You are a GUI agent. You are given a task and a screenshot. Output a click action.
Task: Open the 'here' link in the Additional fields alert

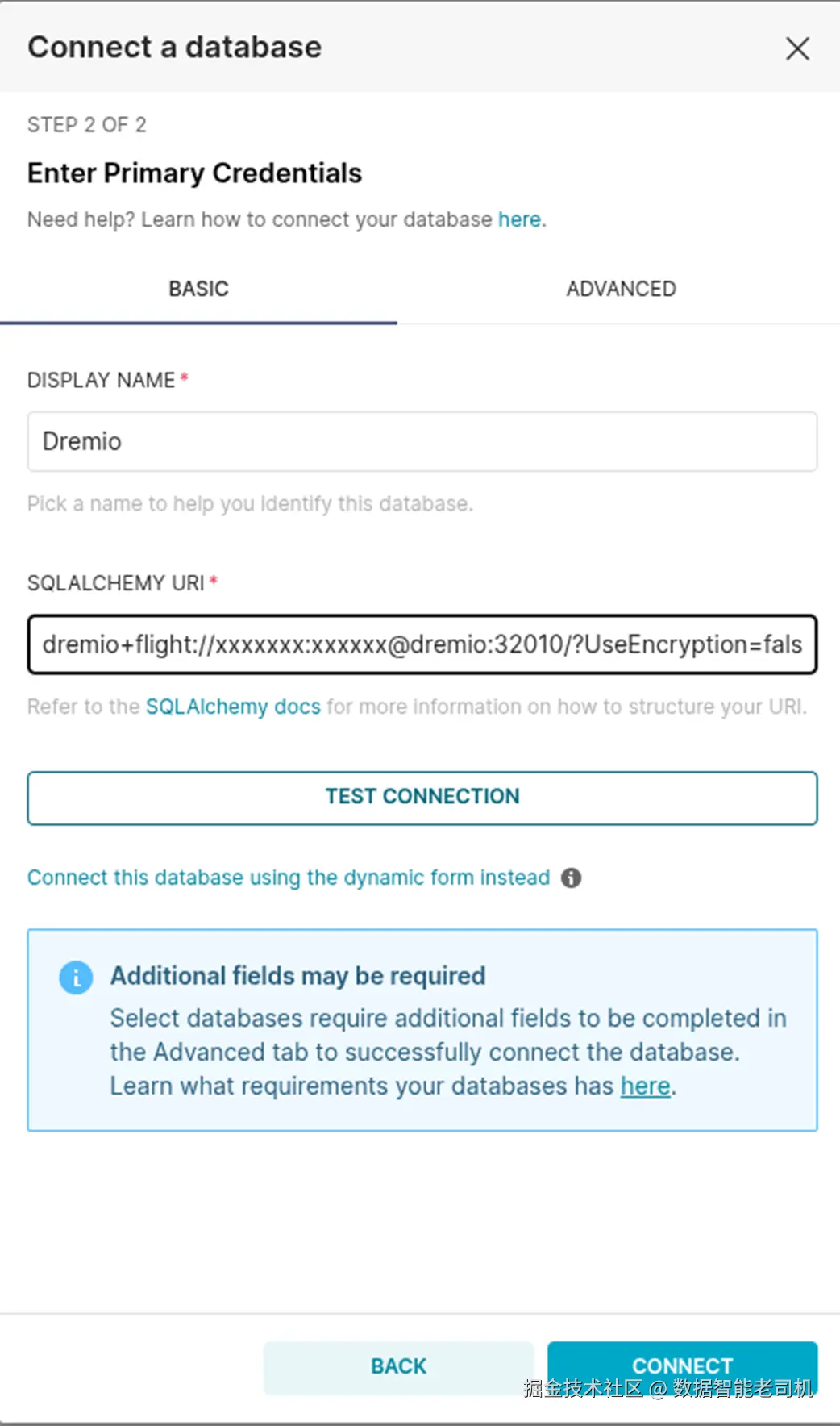[645, 1086]
